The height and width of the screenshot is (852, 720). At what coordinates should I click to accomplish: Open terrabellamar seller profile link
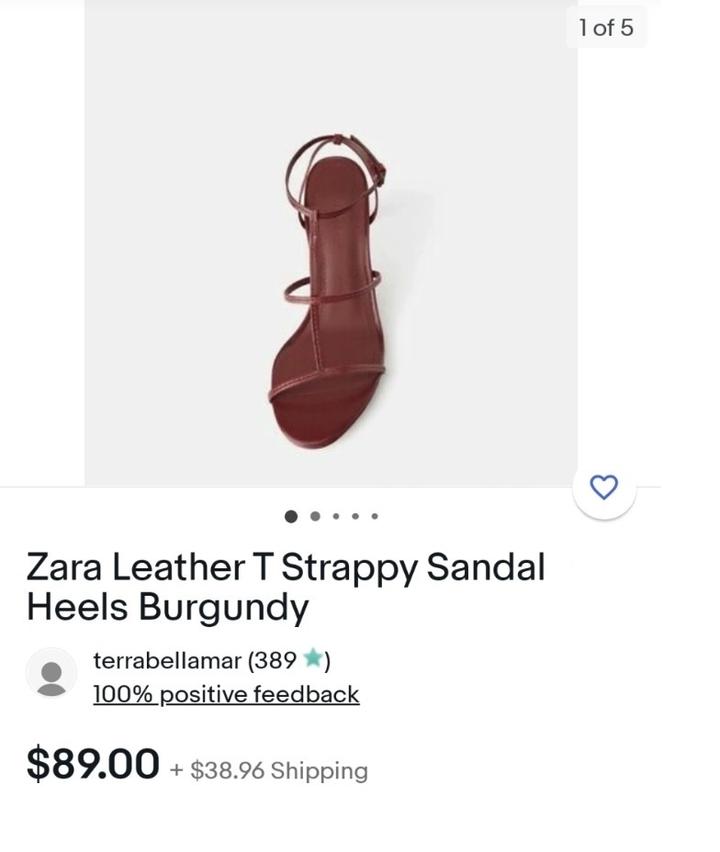click(167, 661)
